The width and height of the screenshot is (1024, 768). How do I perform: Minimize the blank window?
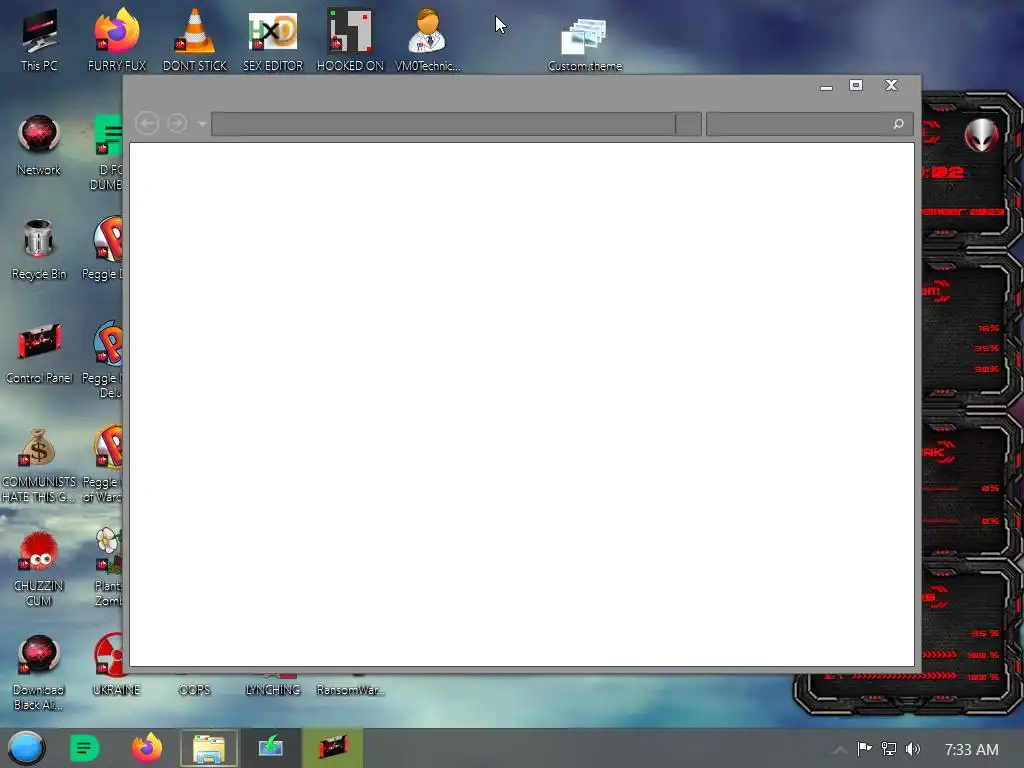pyautogui.click(x=826, y=87)
